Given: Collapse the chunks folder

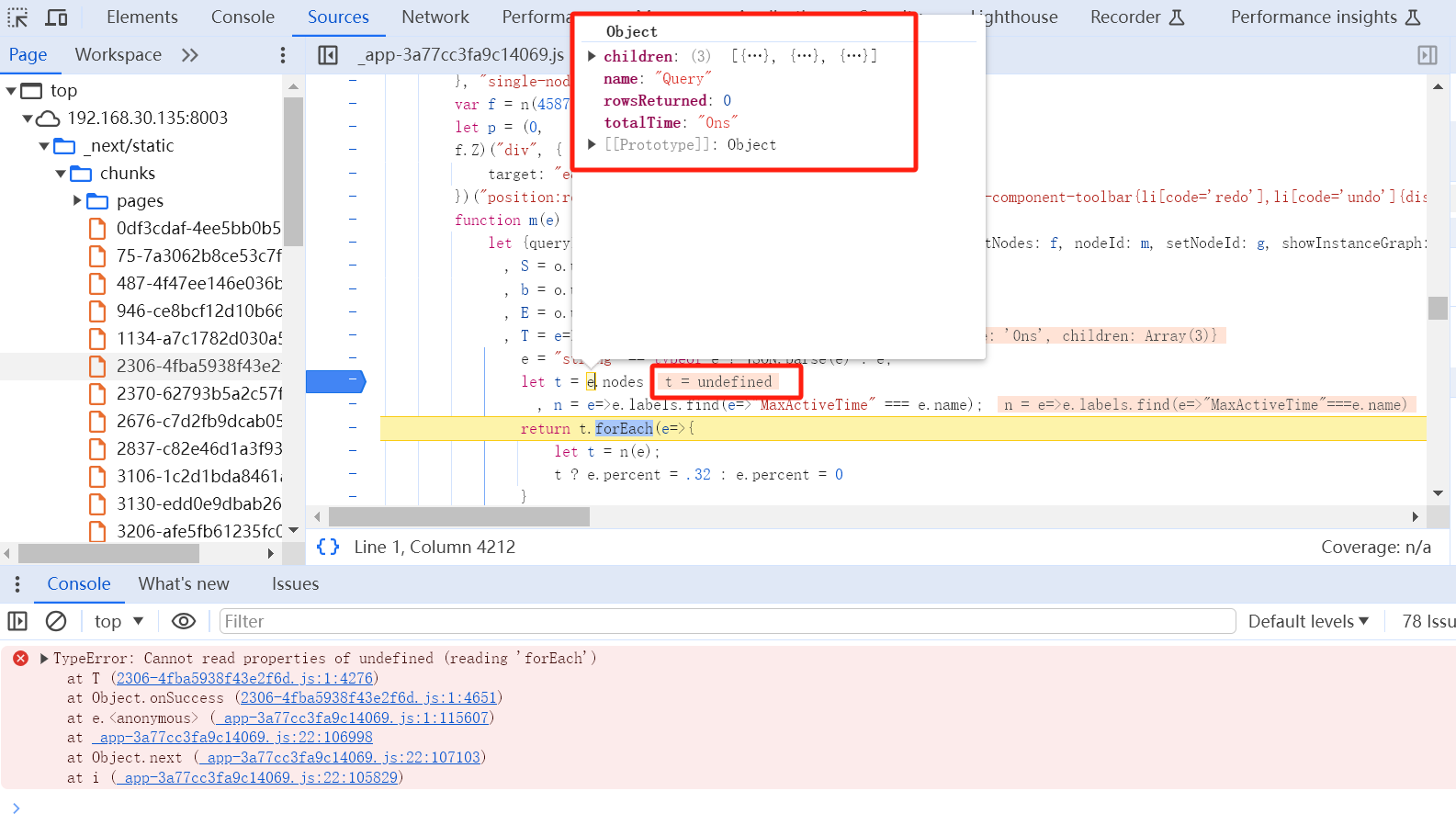Looking at the screenshot, I should [61, 174].
